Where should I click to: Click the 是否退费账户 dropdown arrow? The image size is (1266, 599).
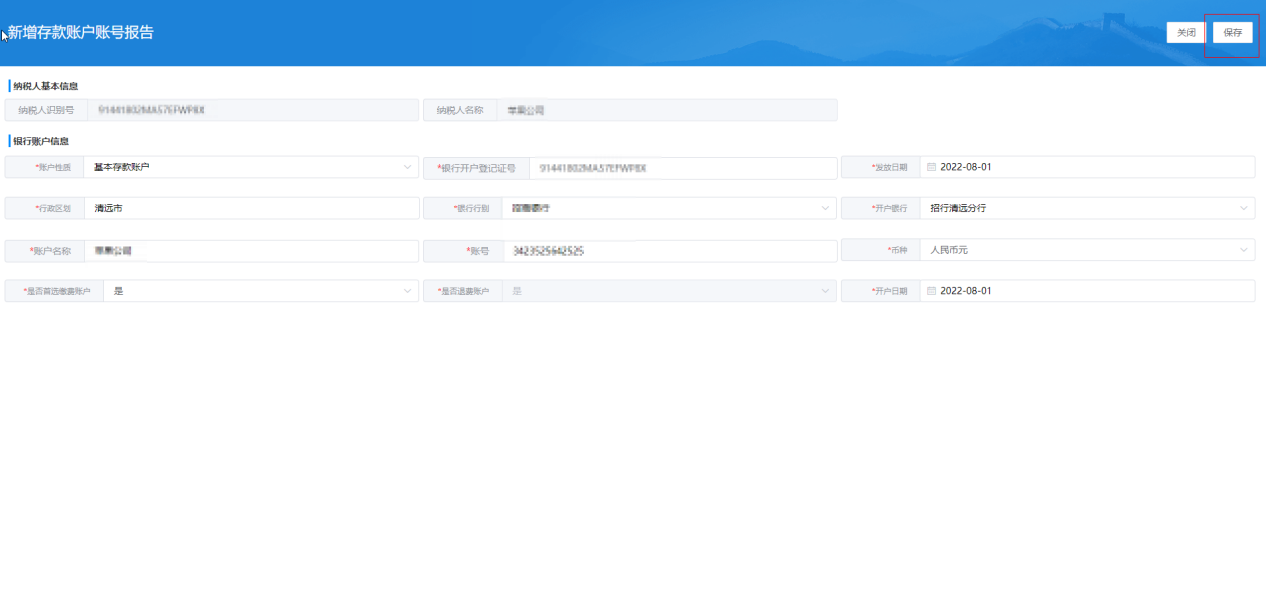pos(825,291)
